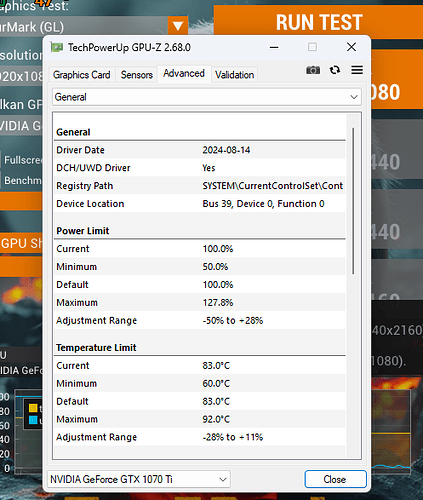
Task: Click the Power Limit Maximum 127.8% value
Action: [x=218, y=302]
